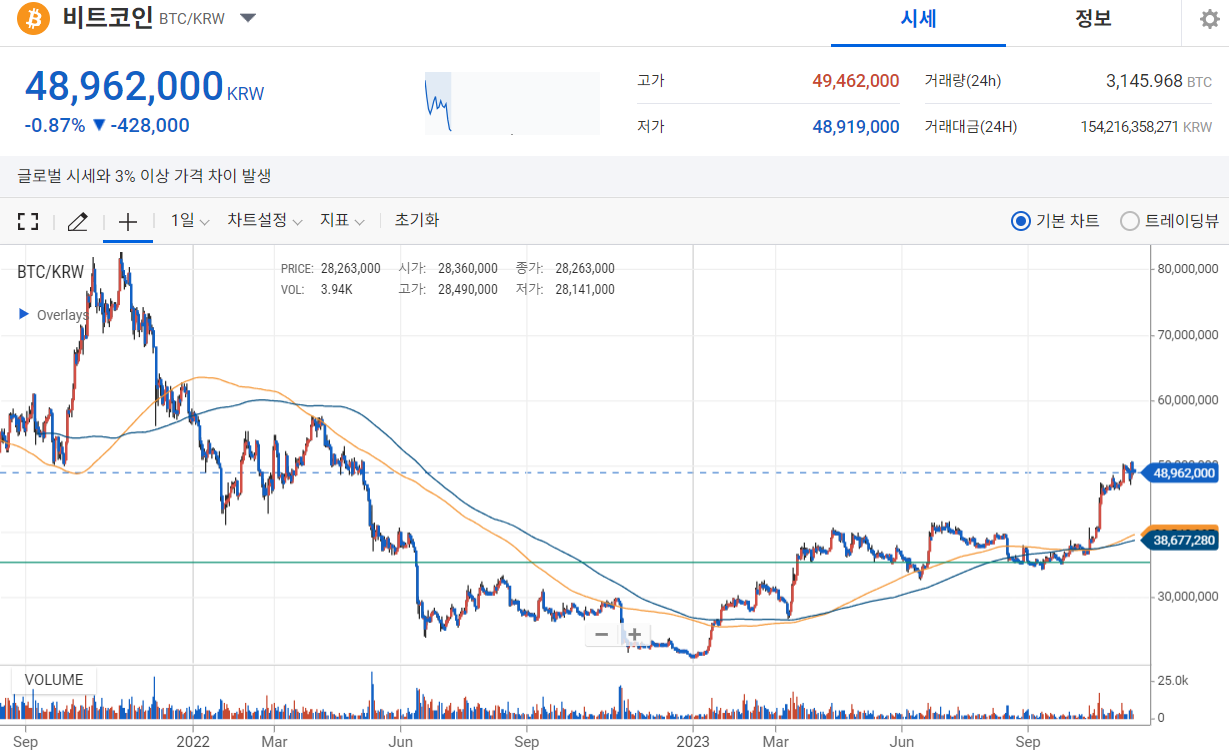This screenshot has width=1229, height=755.
Task: Click the 80,000,000 price axis label
Action: [x=1187, y=269]
